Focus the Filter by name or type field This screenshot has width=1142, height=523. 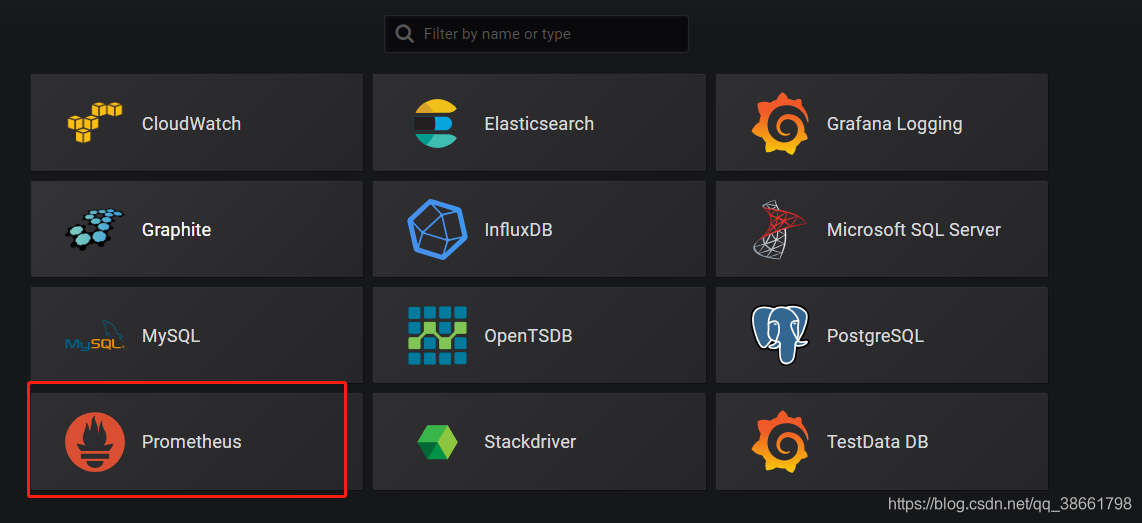(536, 34)
